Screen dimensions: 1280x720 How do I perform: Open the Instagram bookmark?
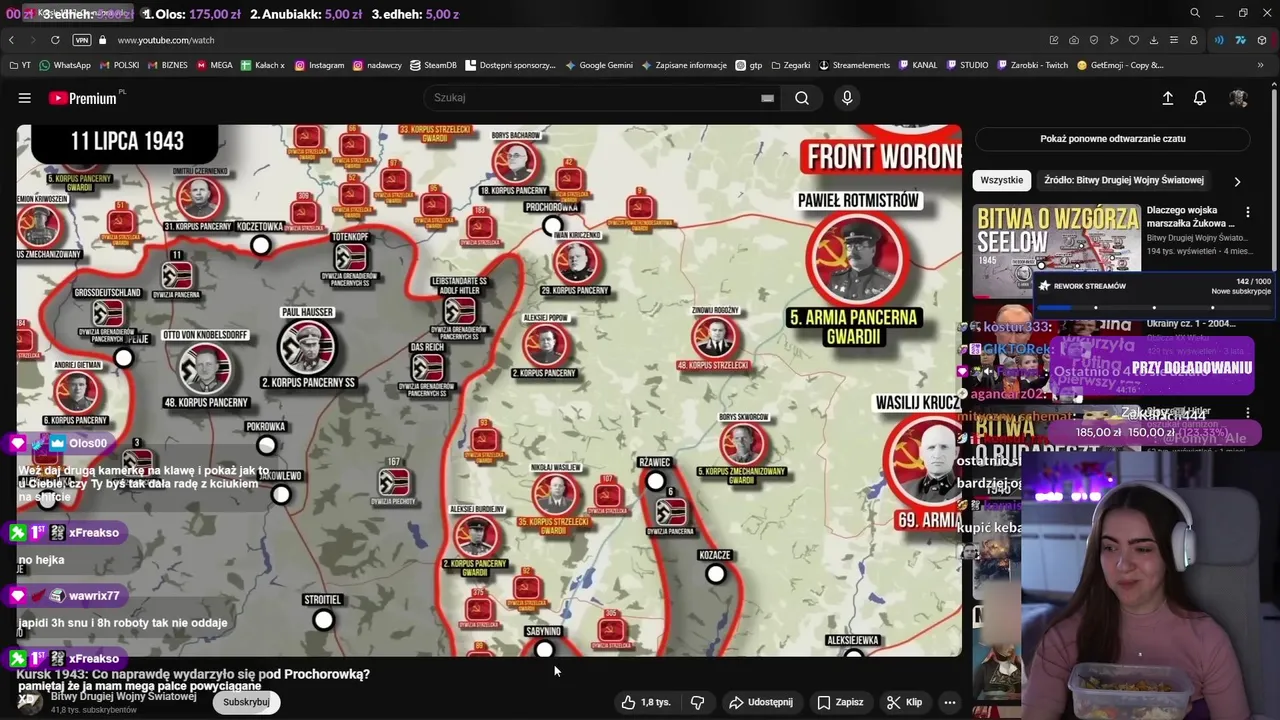319,65
